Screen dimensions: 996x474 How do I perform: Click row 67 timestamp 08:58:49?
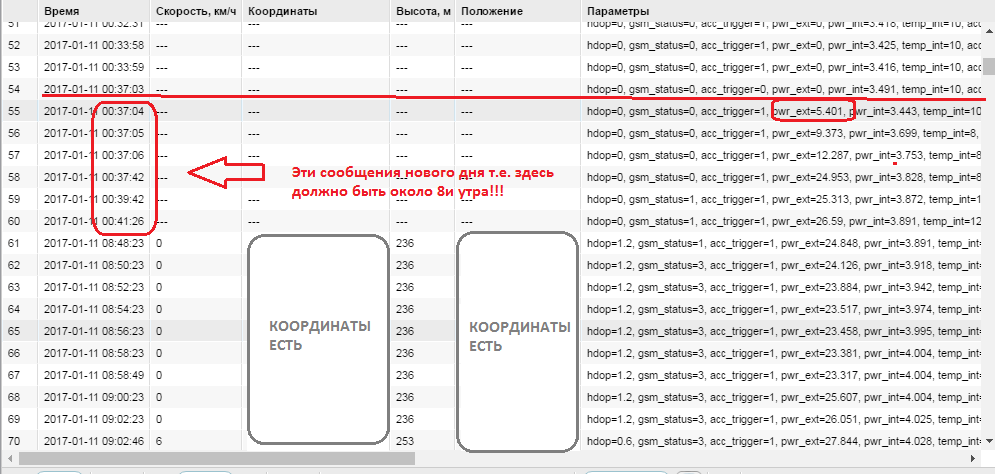(x=97, y=375)
